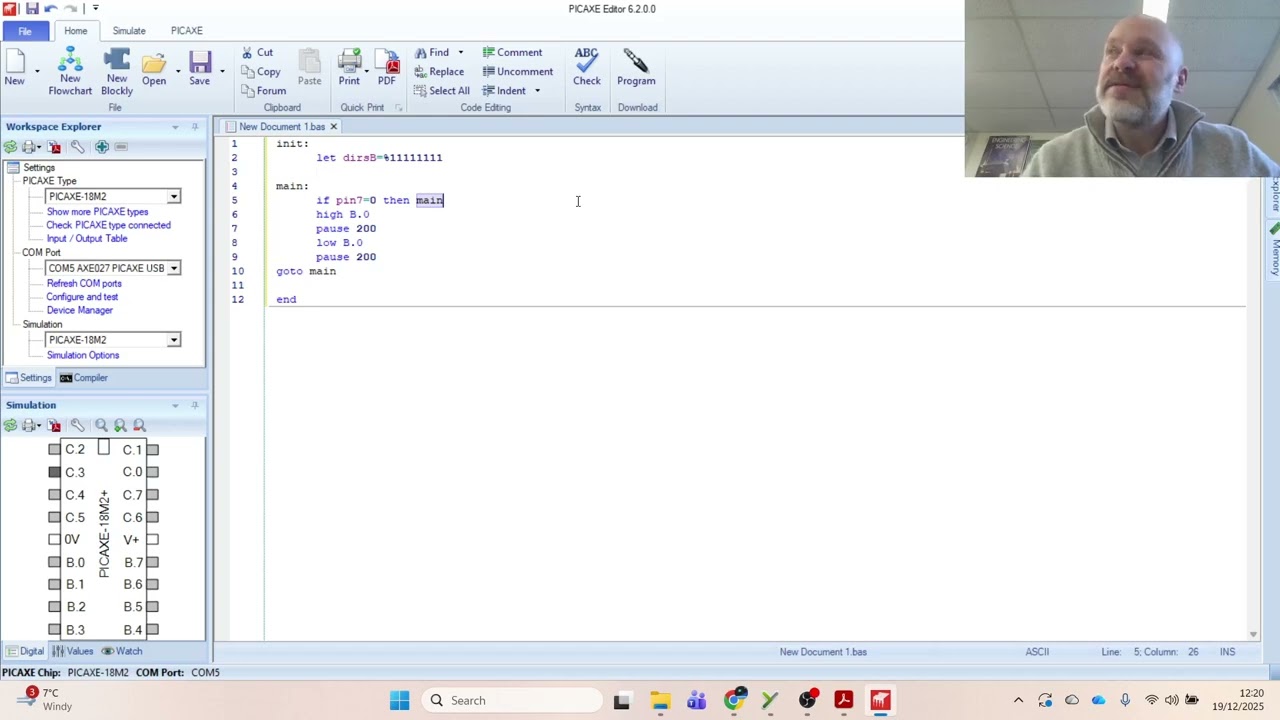Open the Workspace Explorer panel options arrow
Image resolution: width=1280 pixels, height=720 pixels.
pos(175,127)
